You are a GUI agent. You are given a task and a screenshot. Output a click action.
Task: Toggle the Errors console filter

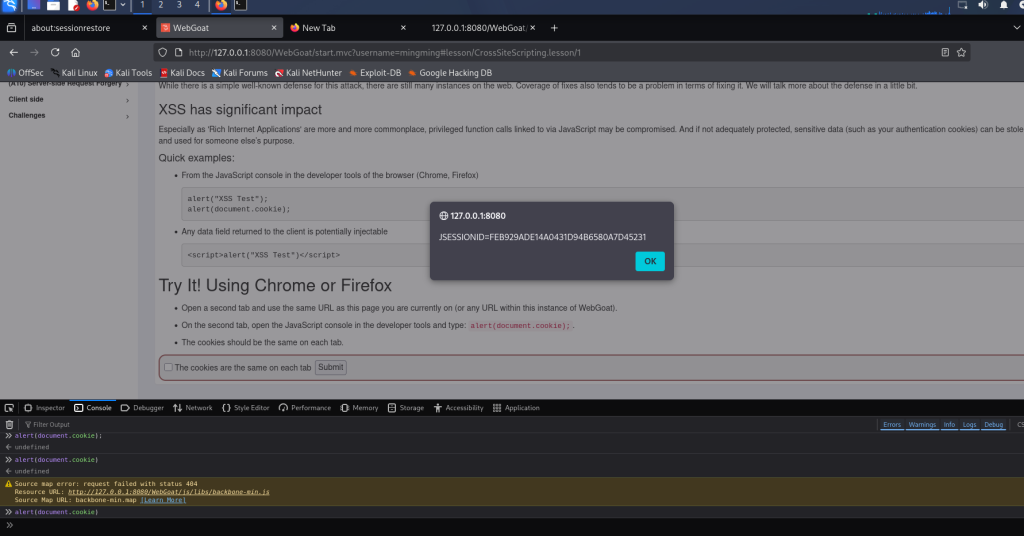[x=891, y=424]
